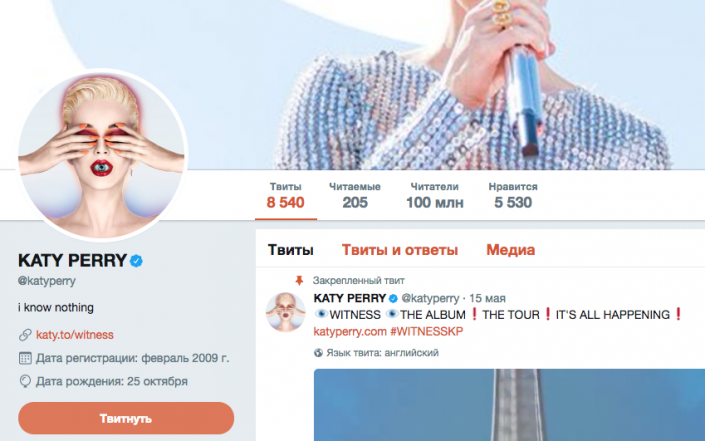The width and height of the screenshot is (705, 441).
Task: Click the balloon icon for birth date
Action: (24, 381)
